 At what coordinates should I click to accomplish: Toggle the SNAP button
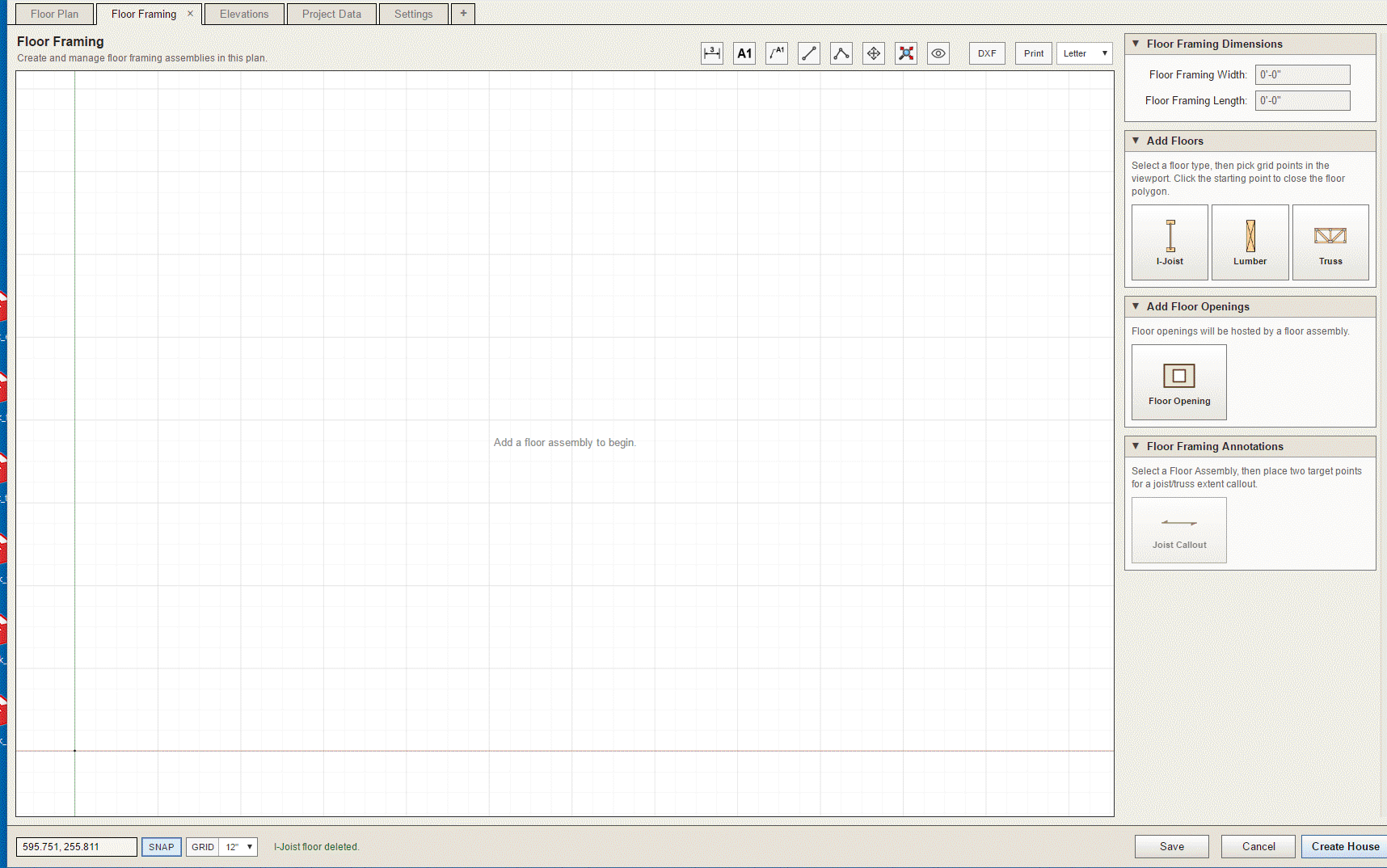[x=162, y=847]
